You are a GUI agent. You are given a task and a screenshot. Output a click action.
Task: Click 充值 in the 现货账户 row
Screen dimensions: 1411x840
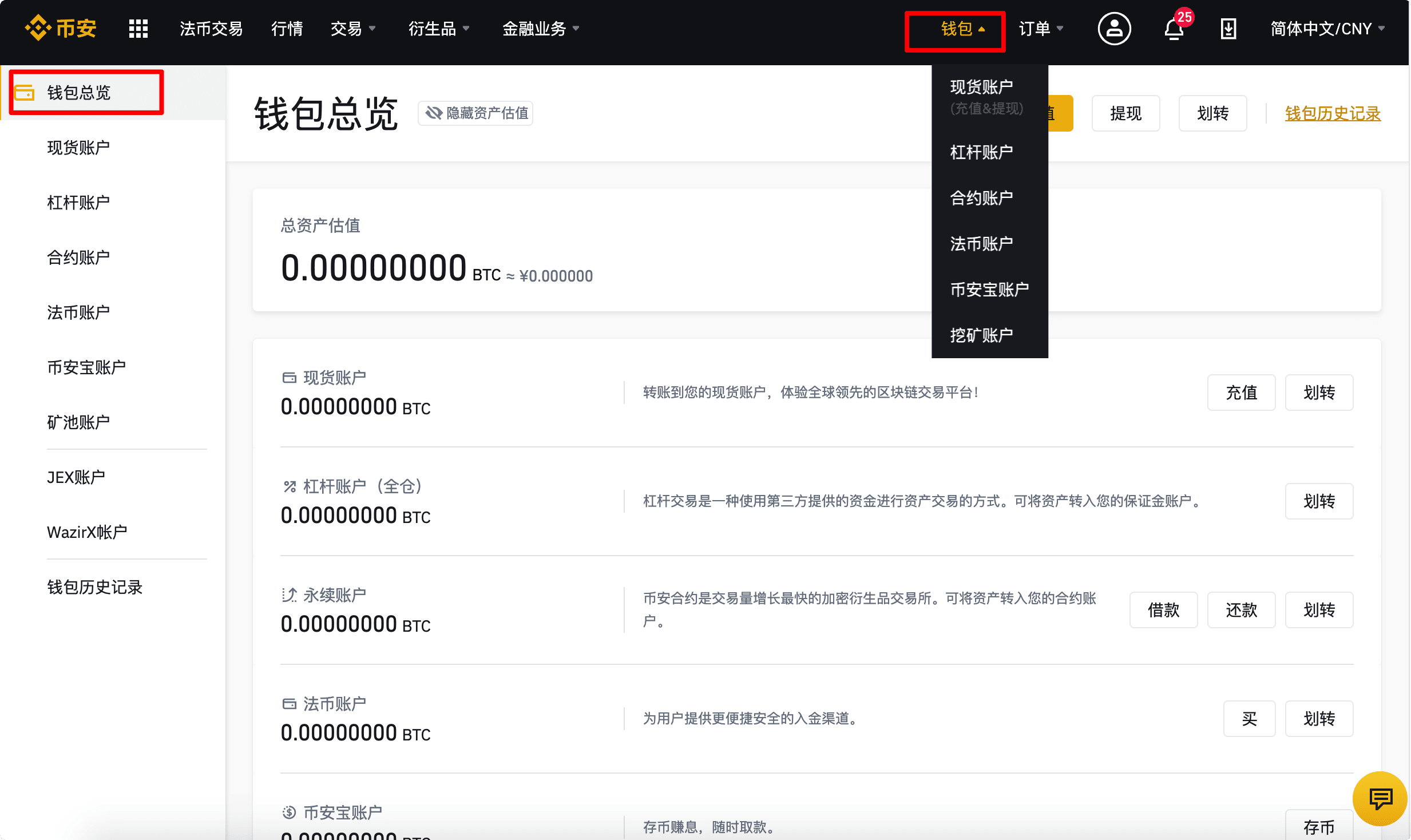pyautogui.click(x=1241, y=393)
